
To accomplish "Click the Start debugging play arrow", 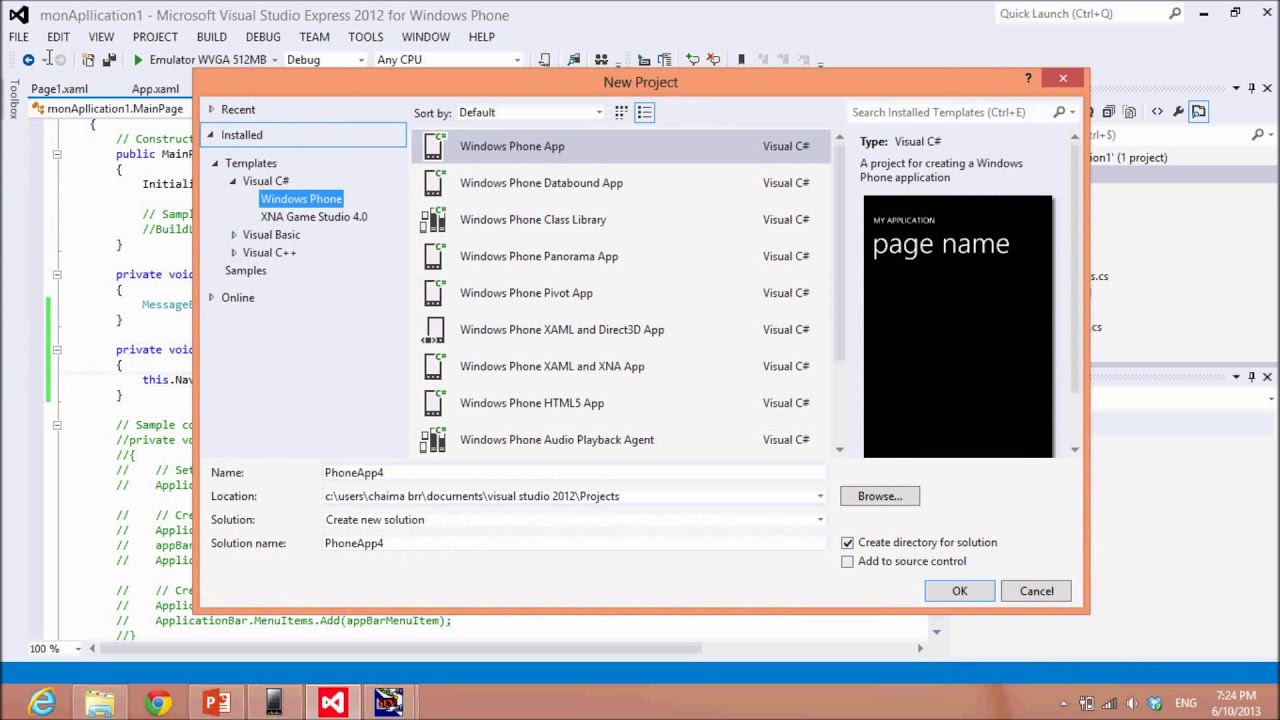I will 138,60.
